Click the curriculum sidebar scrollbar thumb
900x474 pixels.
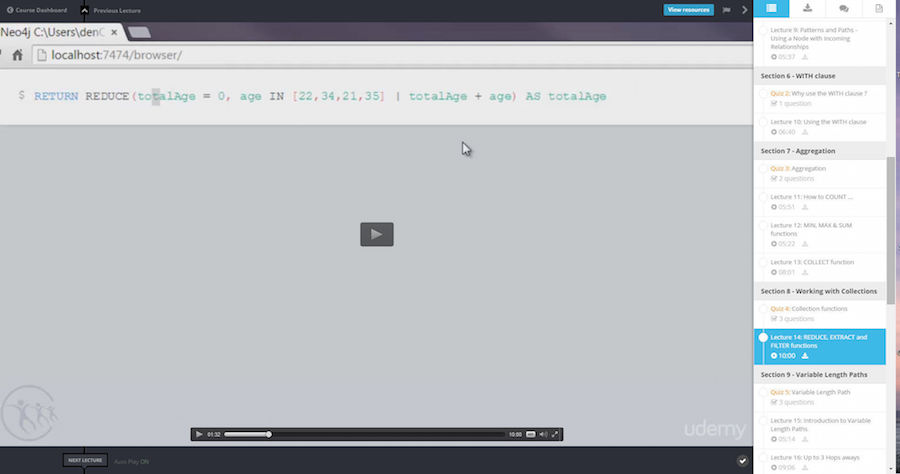point(890,231)
